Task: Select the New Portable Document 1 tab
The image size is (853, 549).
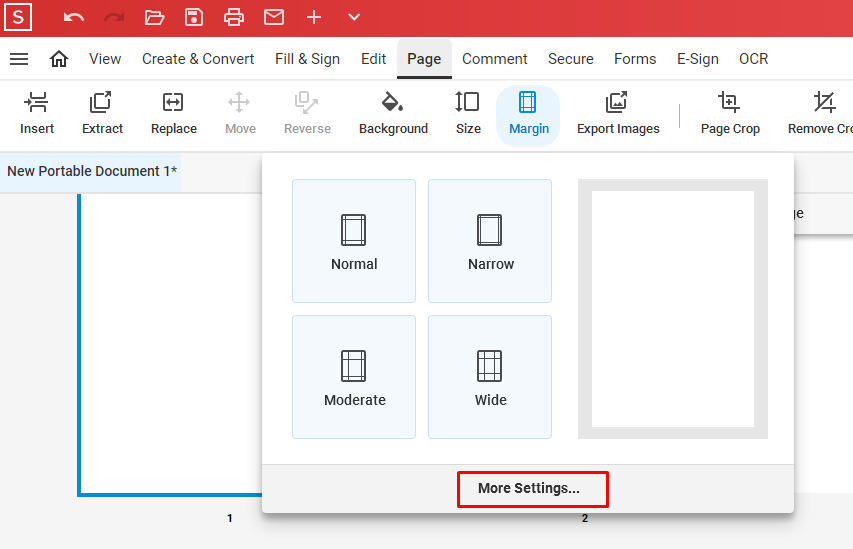Action: point(92,171)
